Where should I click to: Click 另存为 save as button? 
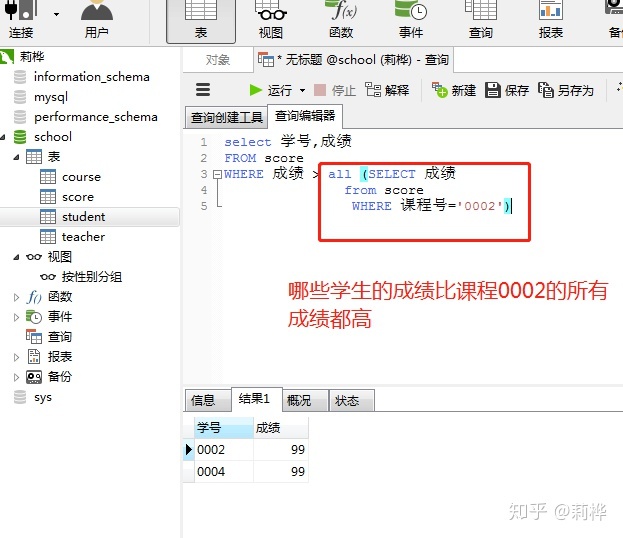tap(566, 90)
